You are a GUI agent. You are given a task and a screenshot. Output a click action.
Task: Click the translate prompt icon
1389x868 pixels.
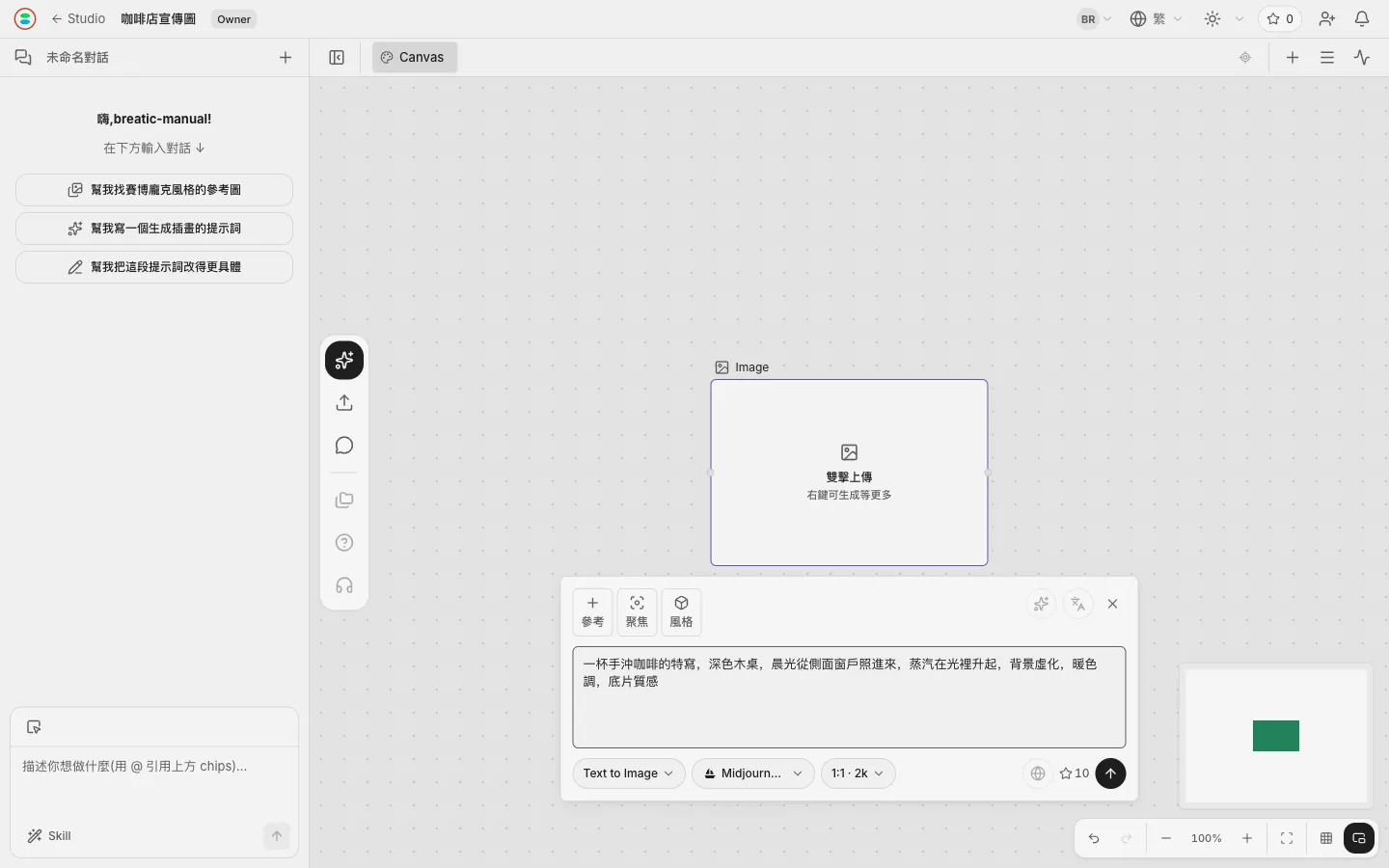[1078, 604]
